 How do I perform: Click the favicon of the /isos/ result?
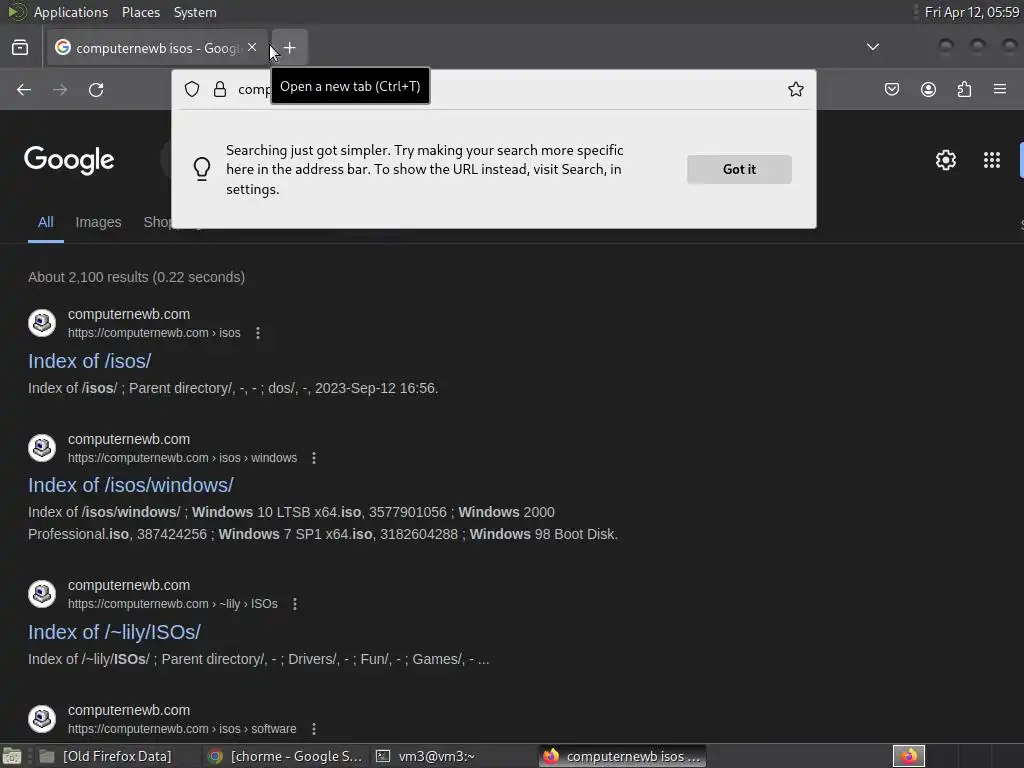coord(42,323)
